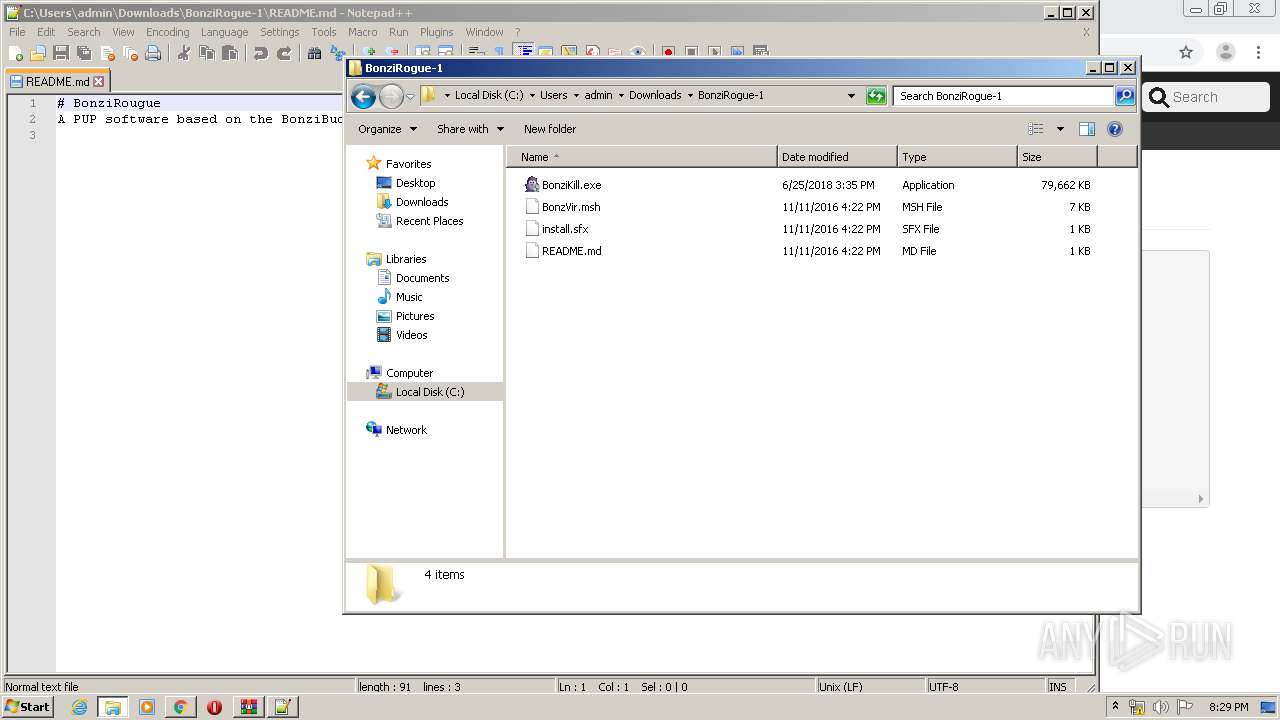Paste clipboard using Notepad++ toolbar icon
This screenshot has height=720, width=1280.
click(x=230, y=53)
